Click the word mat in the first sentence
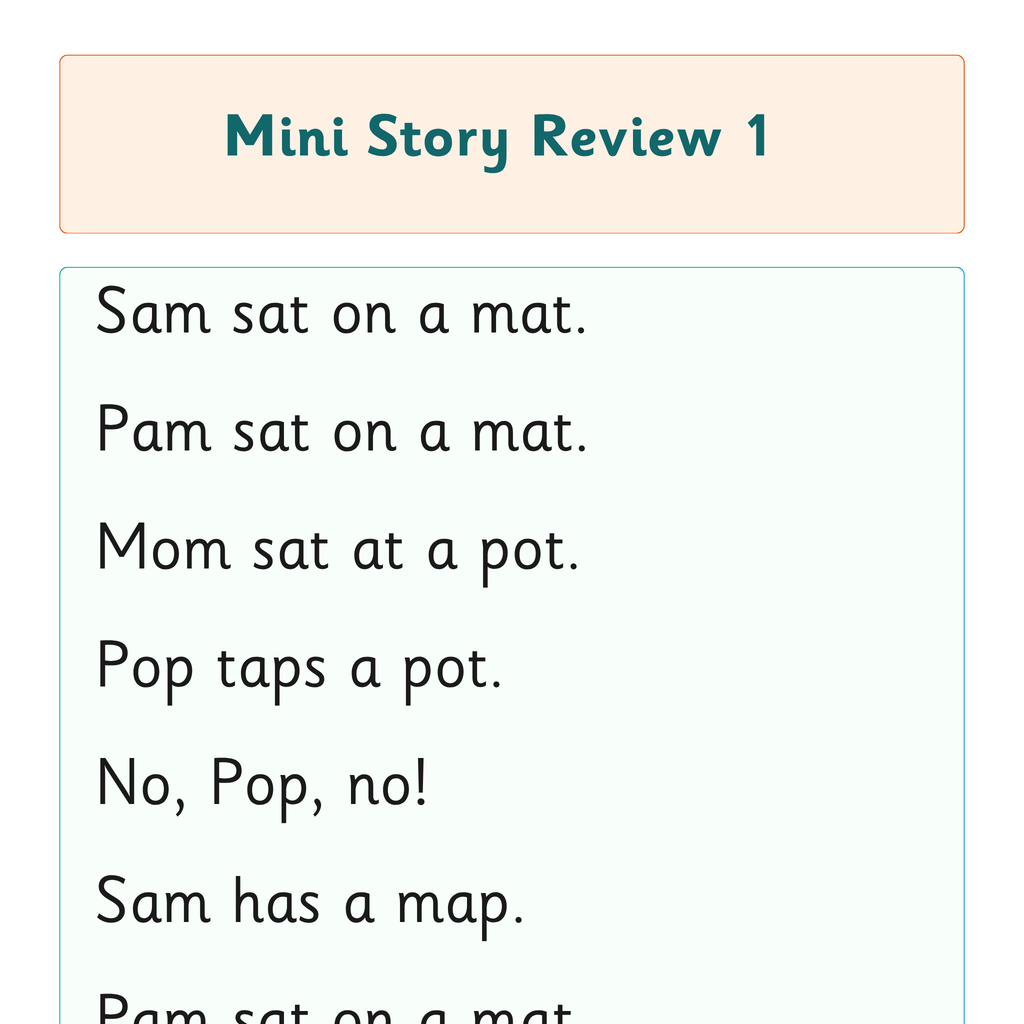The height and width of the screenshot is (1024, 1024). pyautogui.click(x=528, y=314)
